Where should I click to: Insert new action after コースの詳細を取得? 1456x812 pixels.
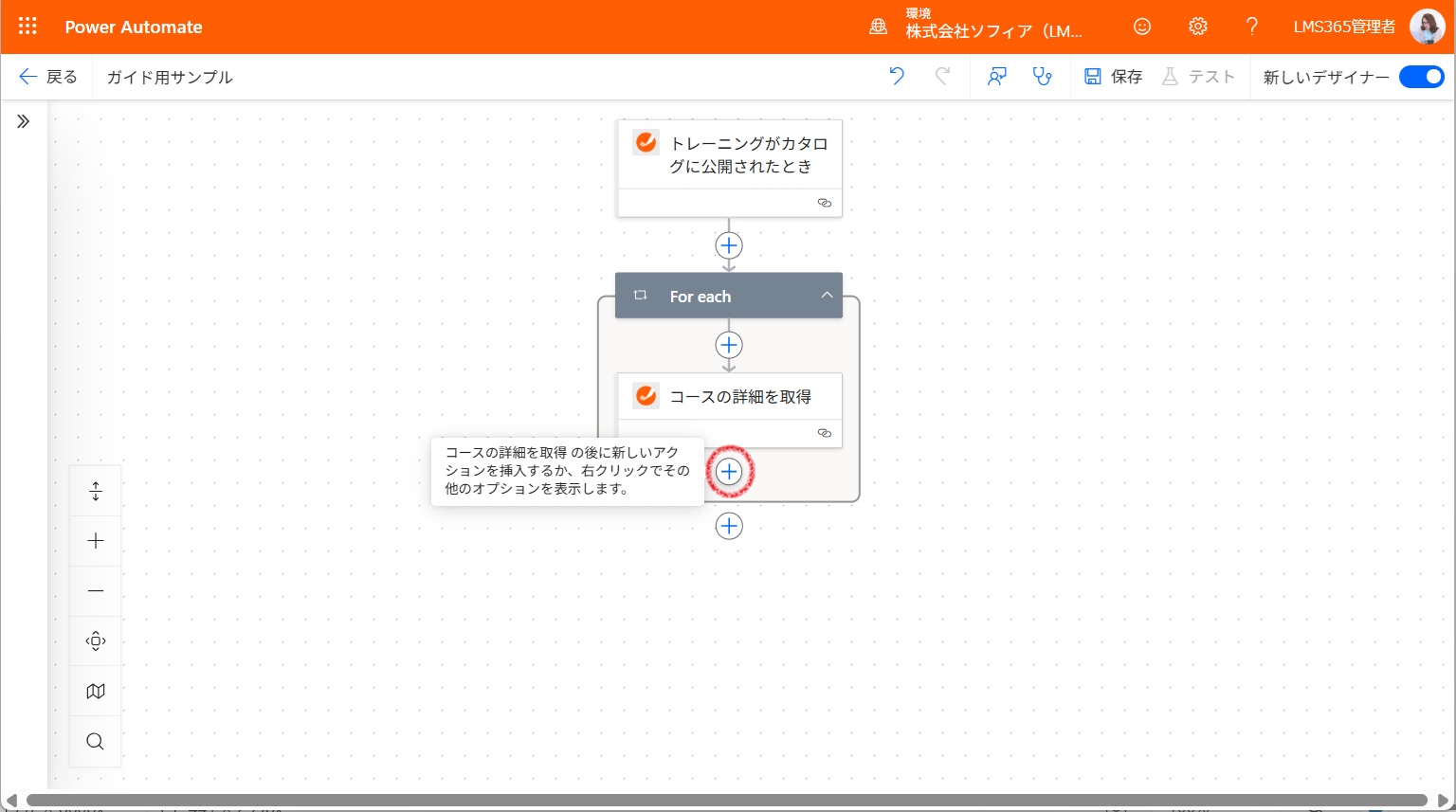pos(729,471)
